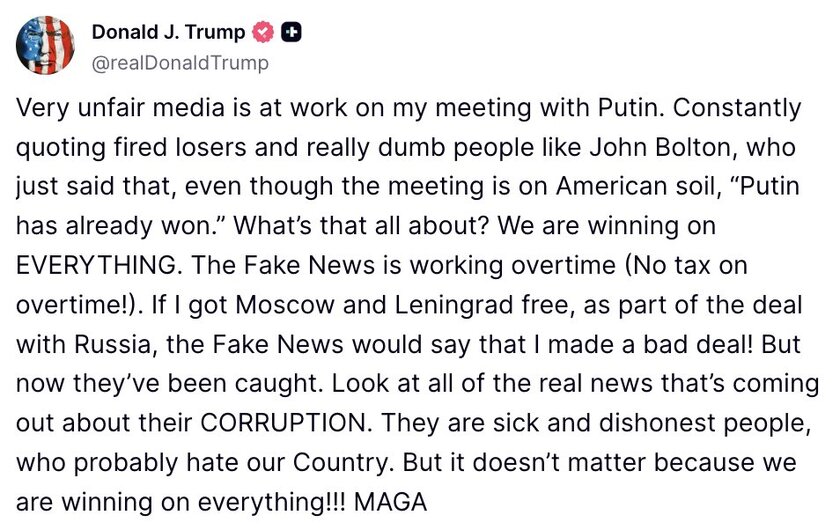The height and width of the screenshot is (530, 840).
Task: Click the pink verified checkmark badge
Action: coord(262,33)
